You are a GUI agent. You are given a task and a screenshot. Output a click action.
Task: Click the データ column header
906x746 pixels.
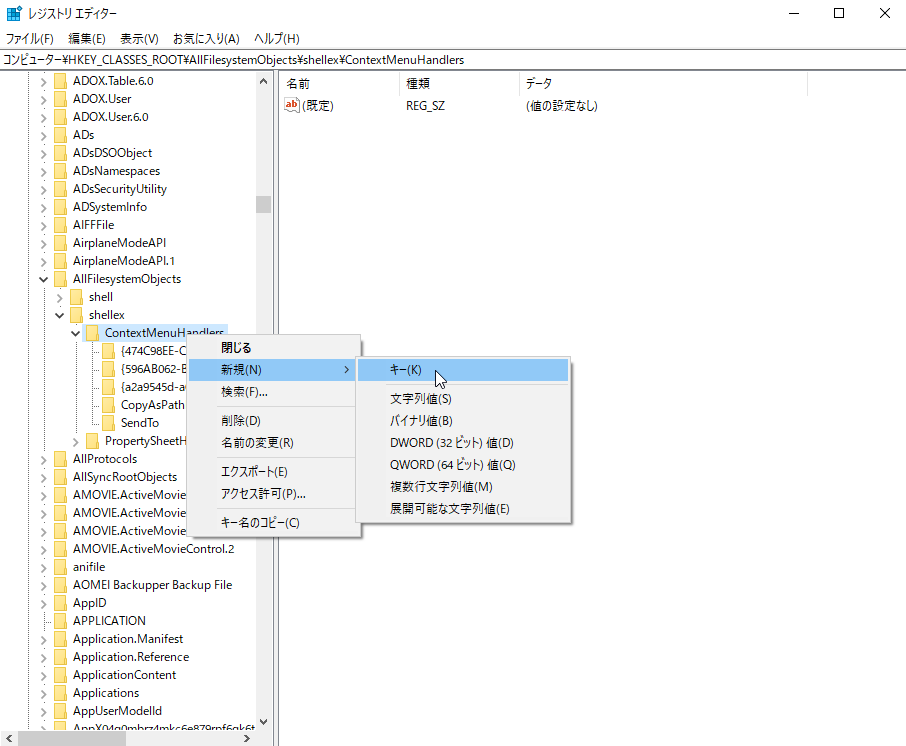point(663,84)
